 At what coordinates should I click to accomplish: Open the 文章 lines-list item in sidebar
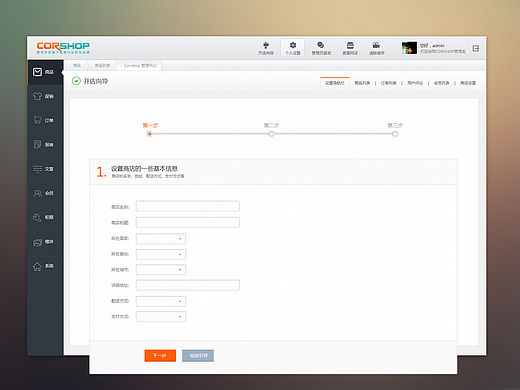click(x=45, y=169)
